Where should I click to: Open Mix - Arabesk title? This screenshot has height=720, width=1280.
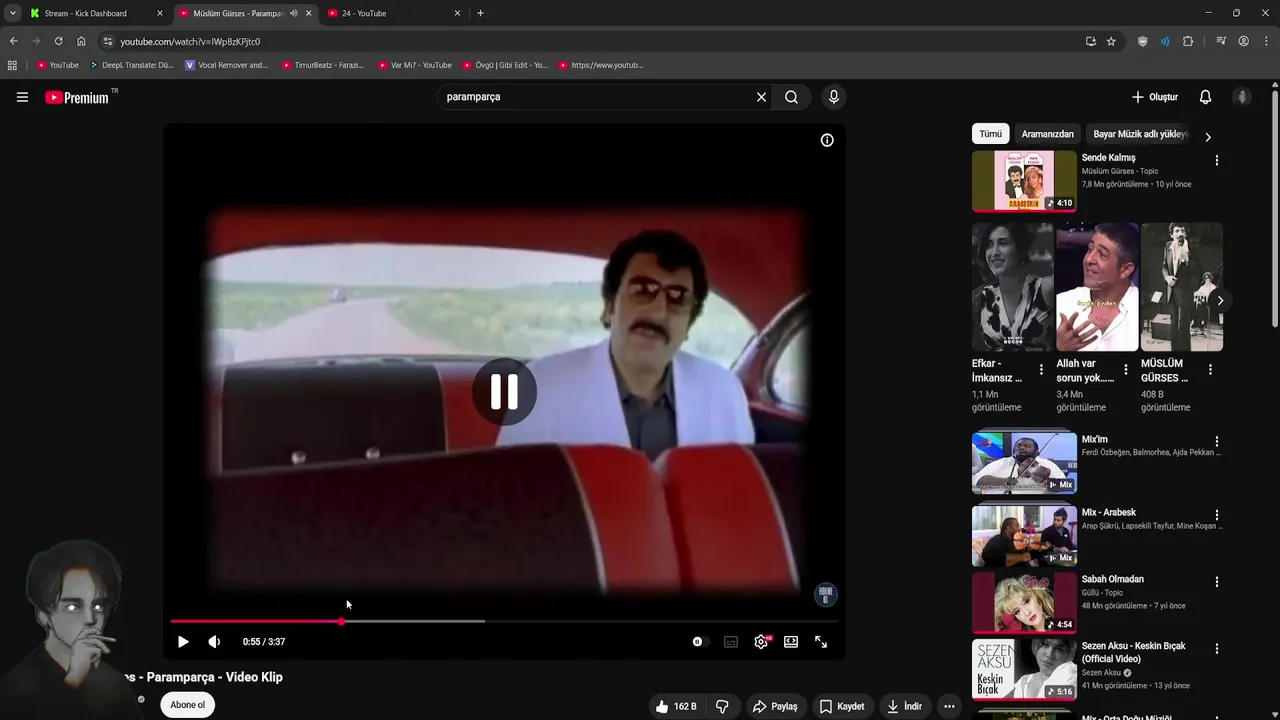1108,512
